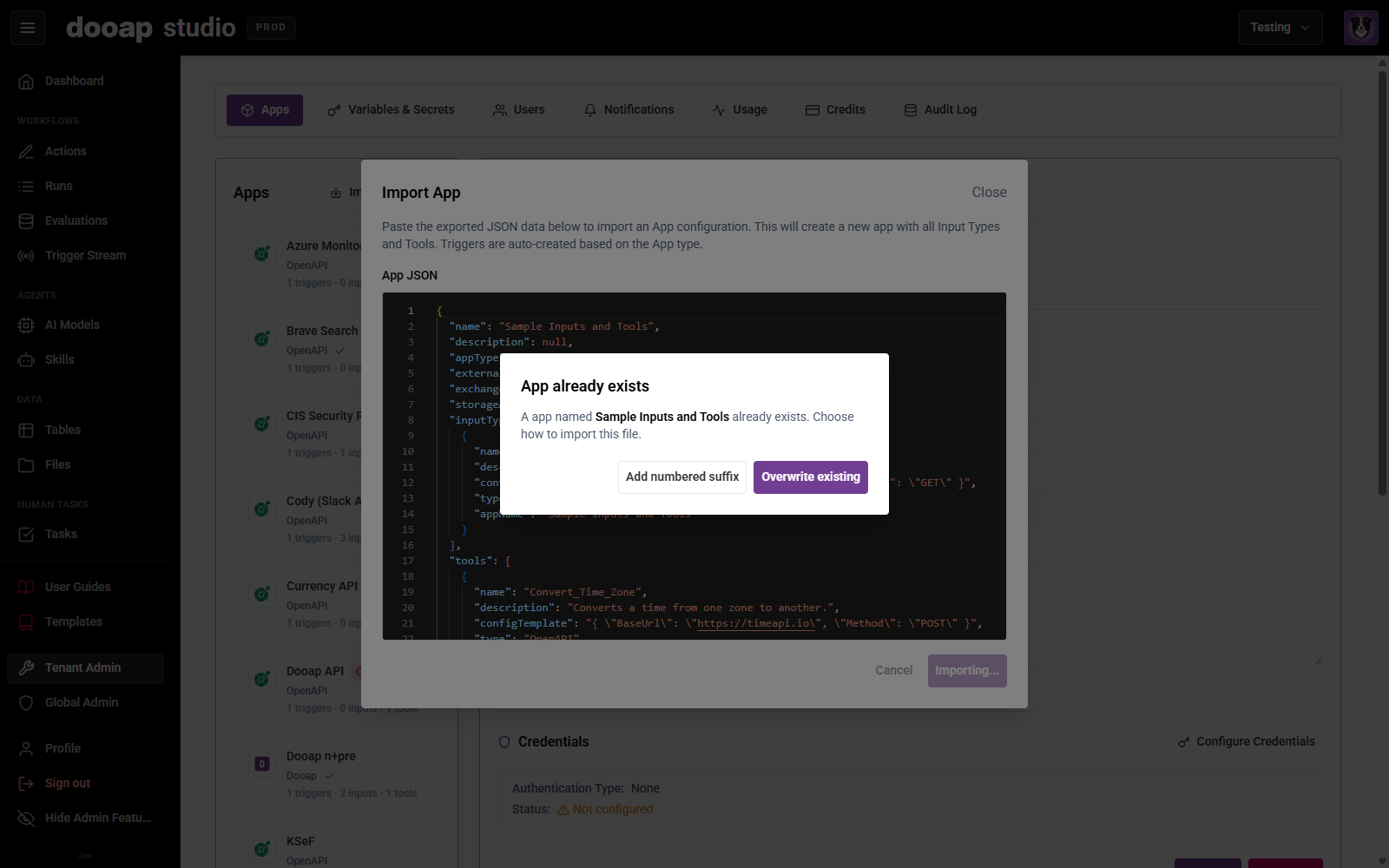The width and height of the screenshot is (1389, 868).
Task: Click the User Guides book icon
Action: [x=26, y=587]
